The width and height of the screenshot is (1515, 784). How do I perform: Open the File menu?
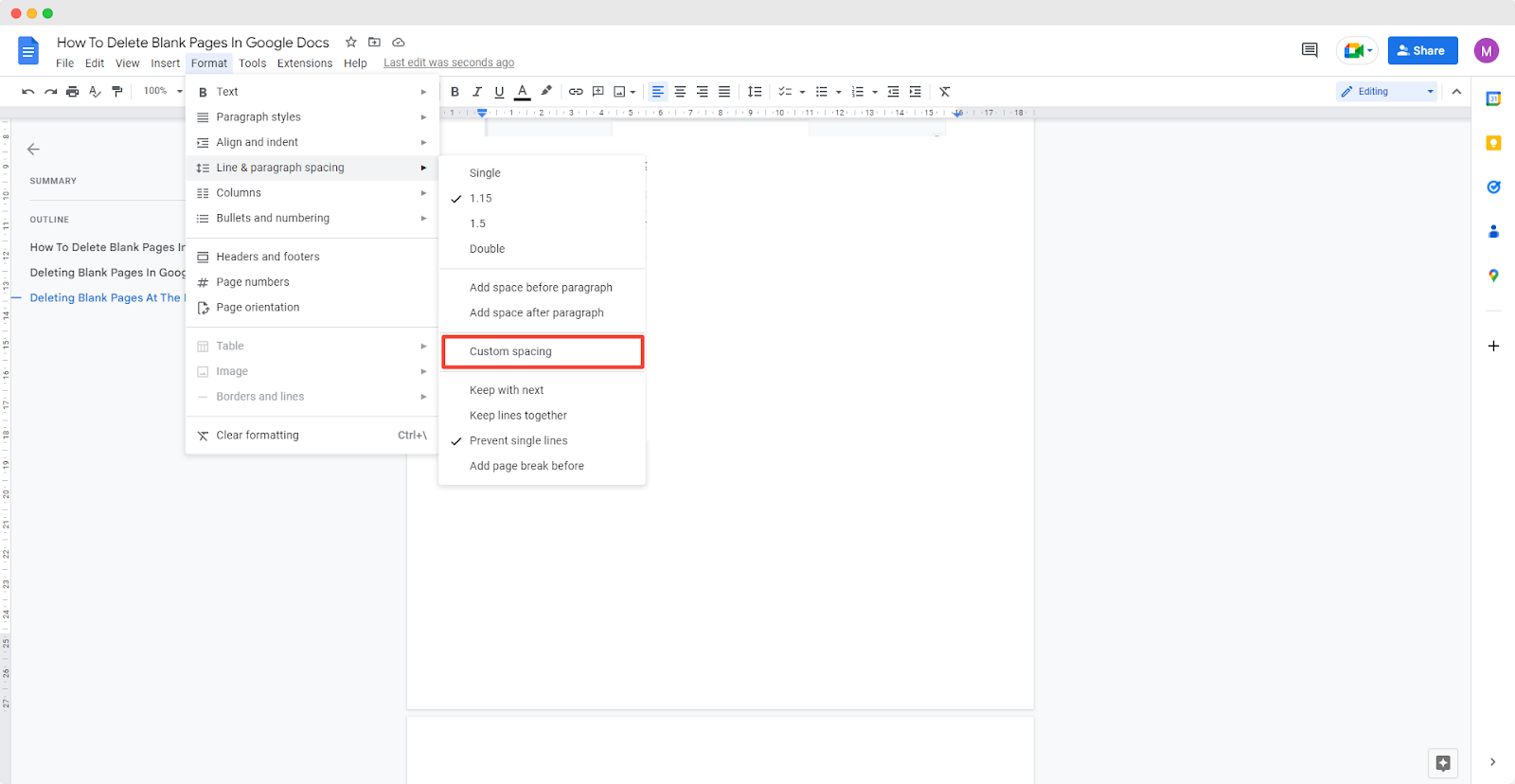coord(64,63)
